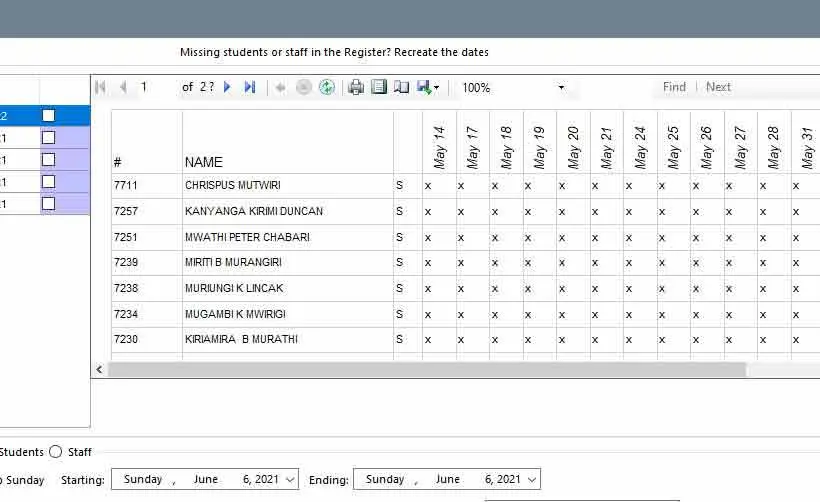Open page setup
This screenshot has height=502, width=820.
pyautogui.click(x=401, y=87)
